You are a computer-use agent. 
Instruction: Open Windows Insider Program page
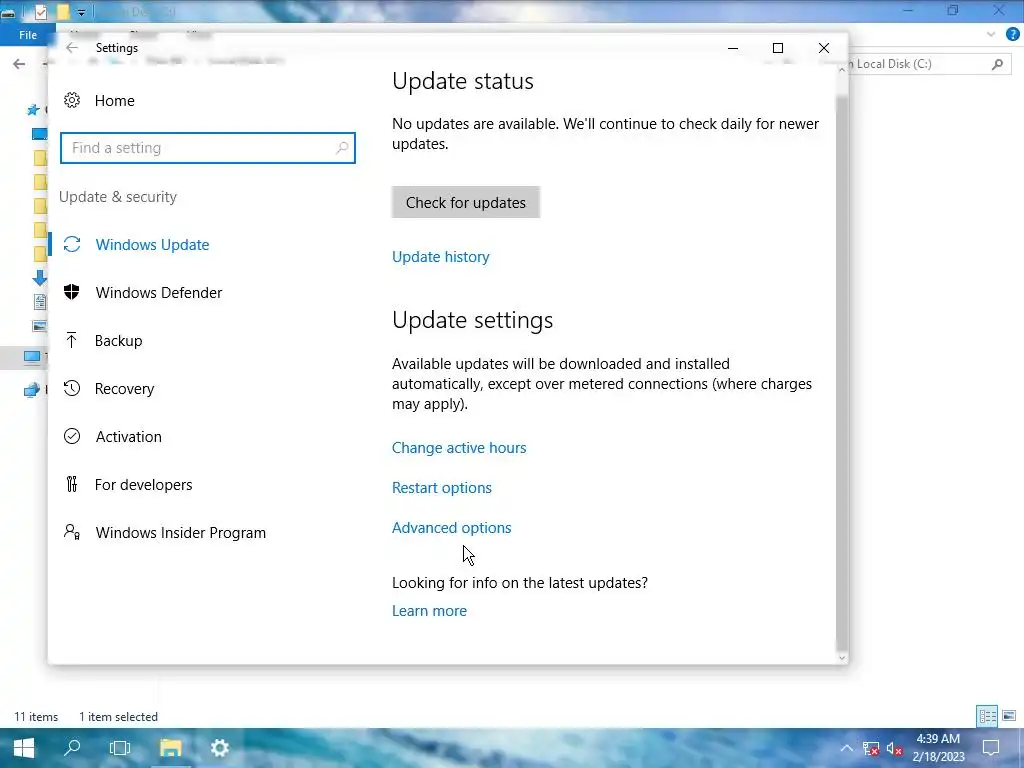click(181, 533)
